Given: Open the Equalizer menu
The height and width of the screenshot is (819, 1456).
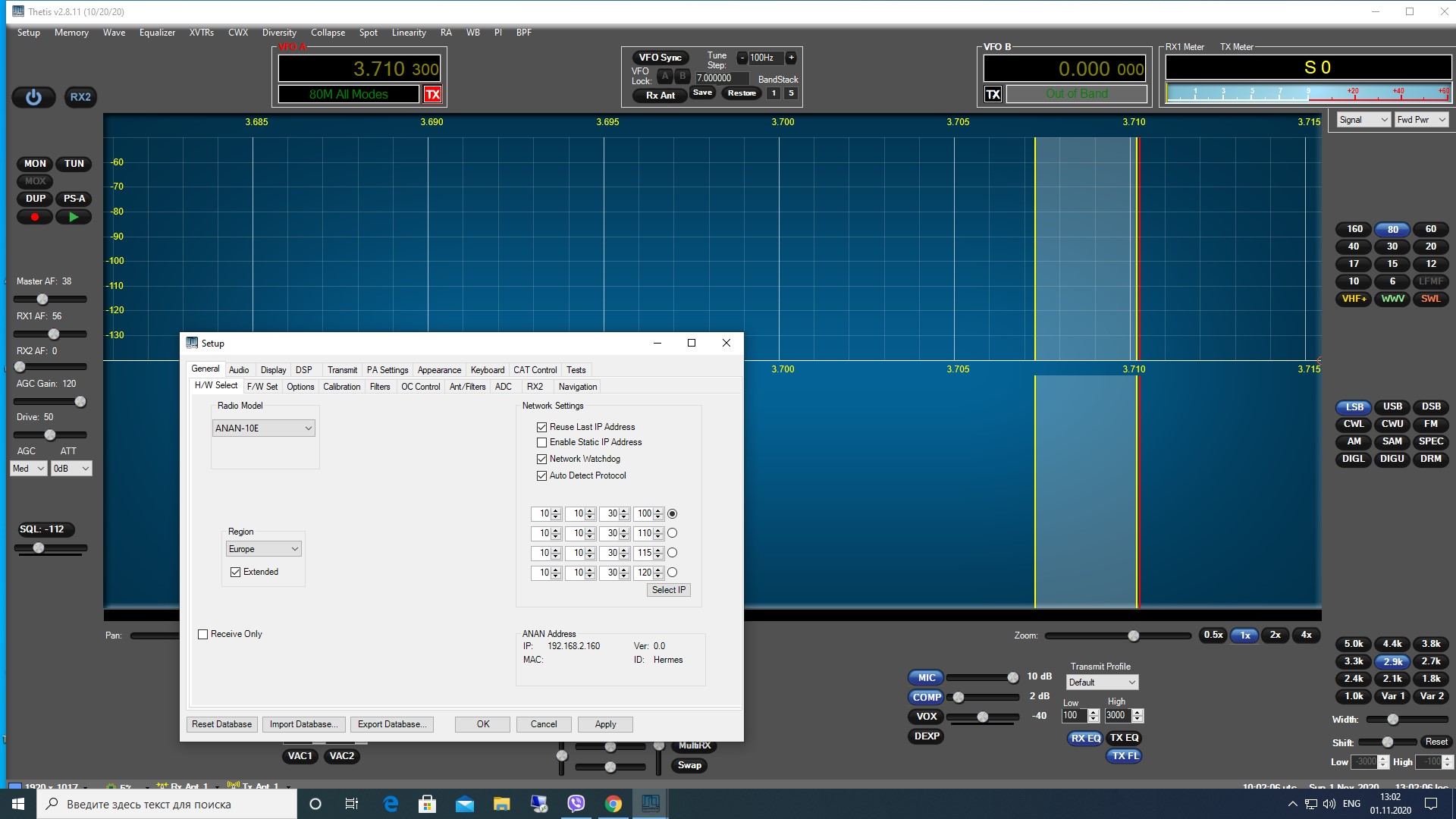Looking at the screenshot, I should pyautogui.click(x=157, y=33).
